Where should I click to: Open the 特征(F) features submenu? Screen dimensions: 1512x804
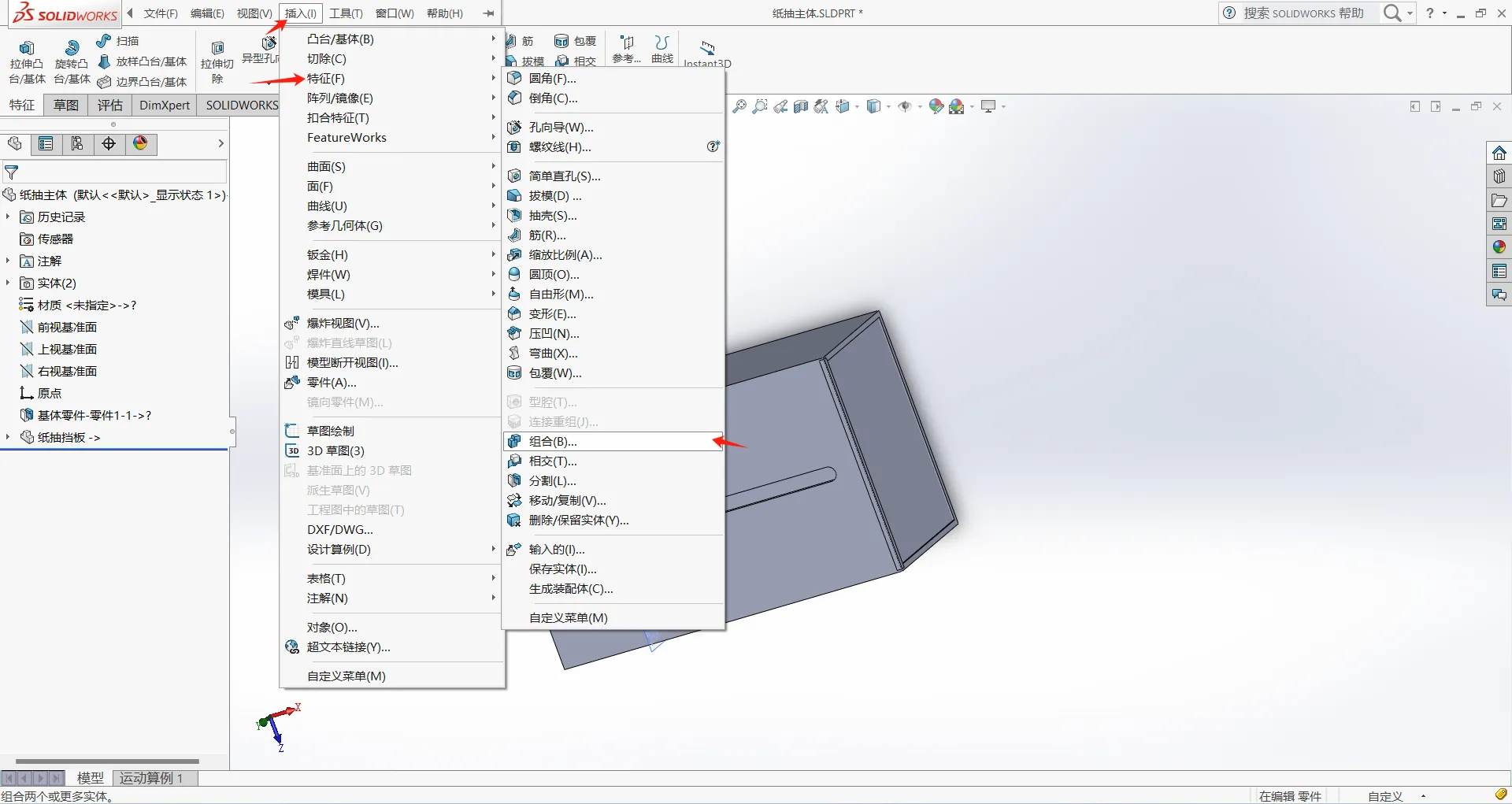click(x=326, y=79)
